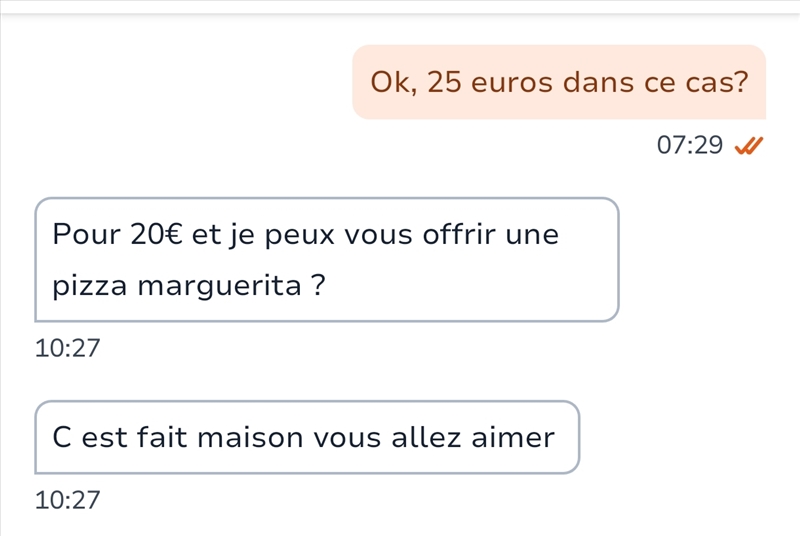The image size is (800, 536).
Task: Click the word "pizza" in received message
Action: point(90,286)
